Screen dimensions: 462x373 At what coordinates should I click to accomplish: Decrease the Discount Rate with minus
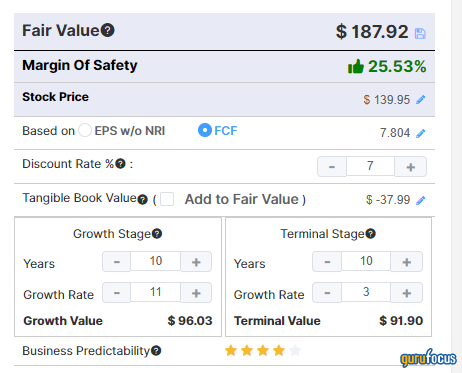click(332, 166)
